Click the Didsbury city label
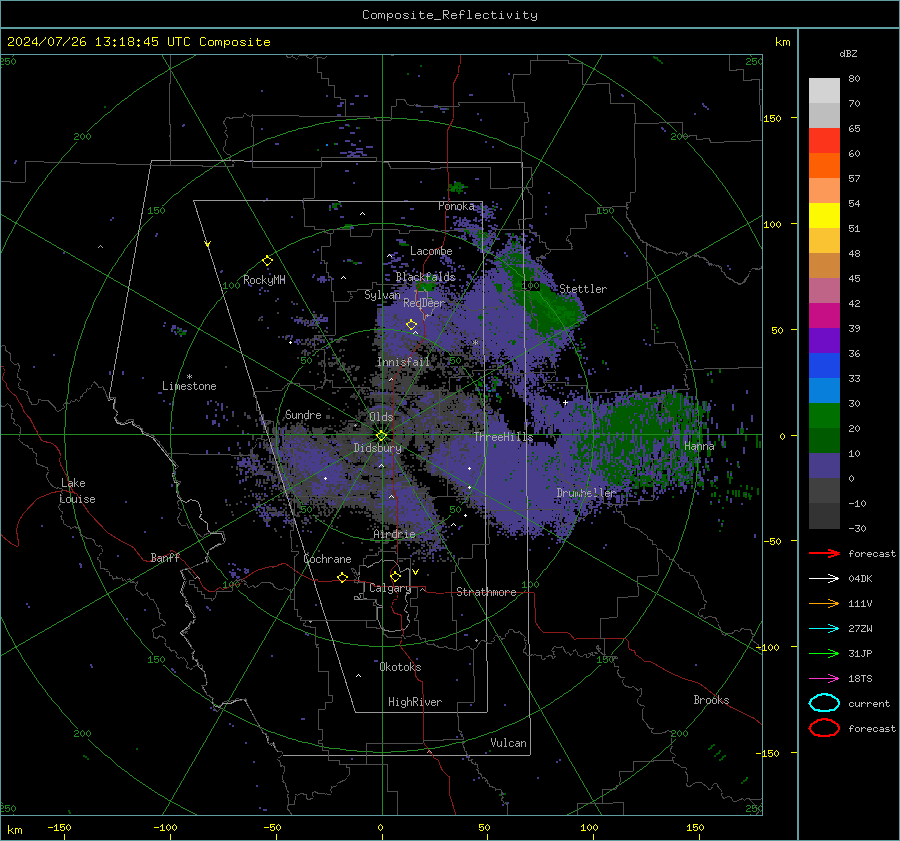This screenshot has width=900, height=841. click(378, 448)
